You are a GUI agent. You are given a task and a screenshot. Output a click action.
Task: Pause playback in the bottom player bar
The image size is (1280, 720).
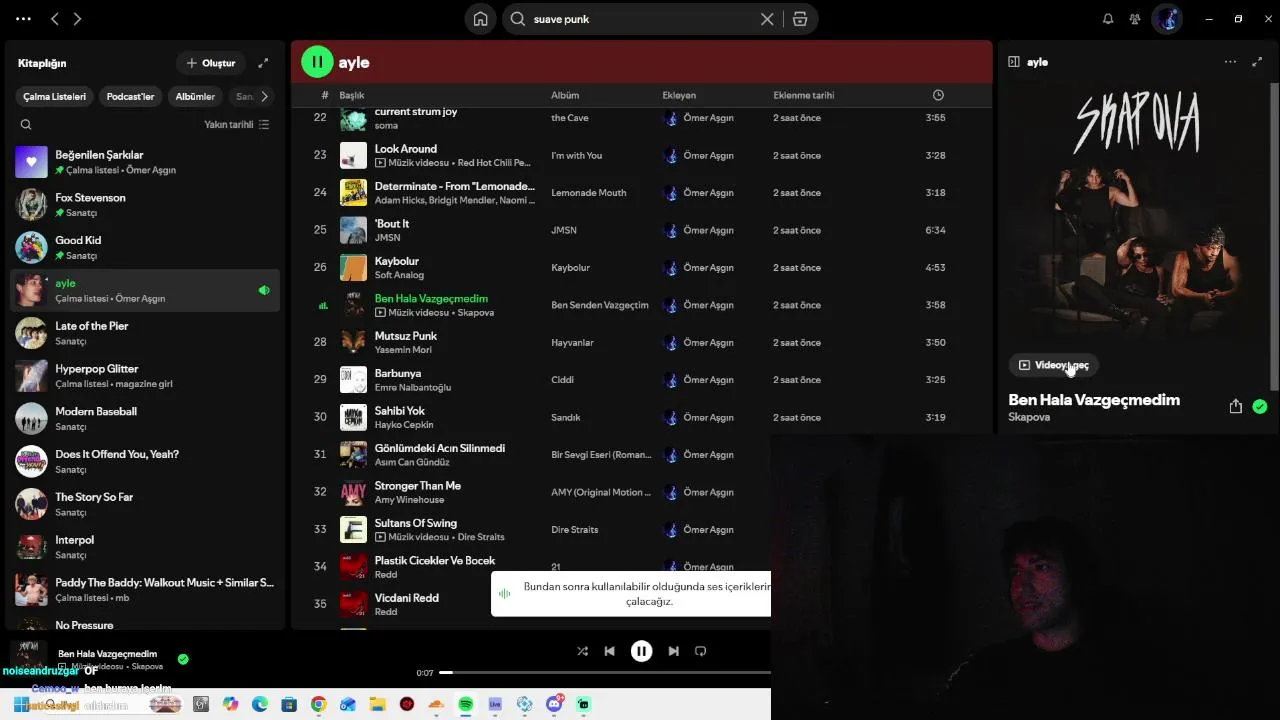641,651
